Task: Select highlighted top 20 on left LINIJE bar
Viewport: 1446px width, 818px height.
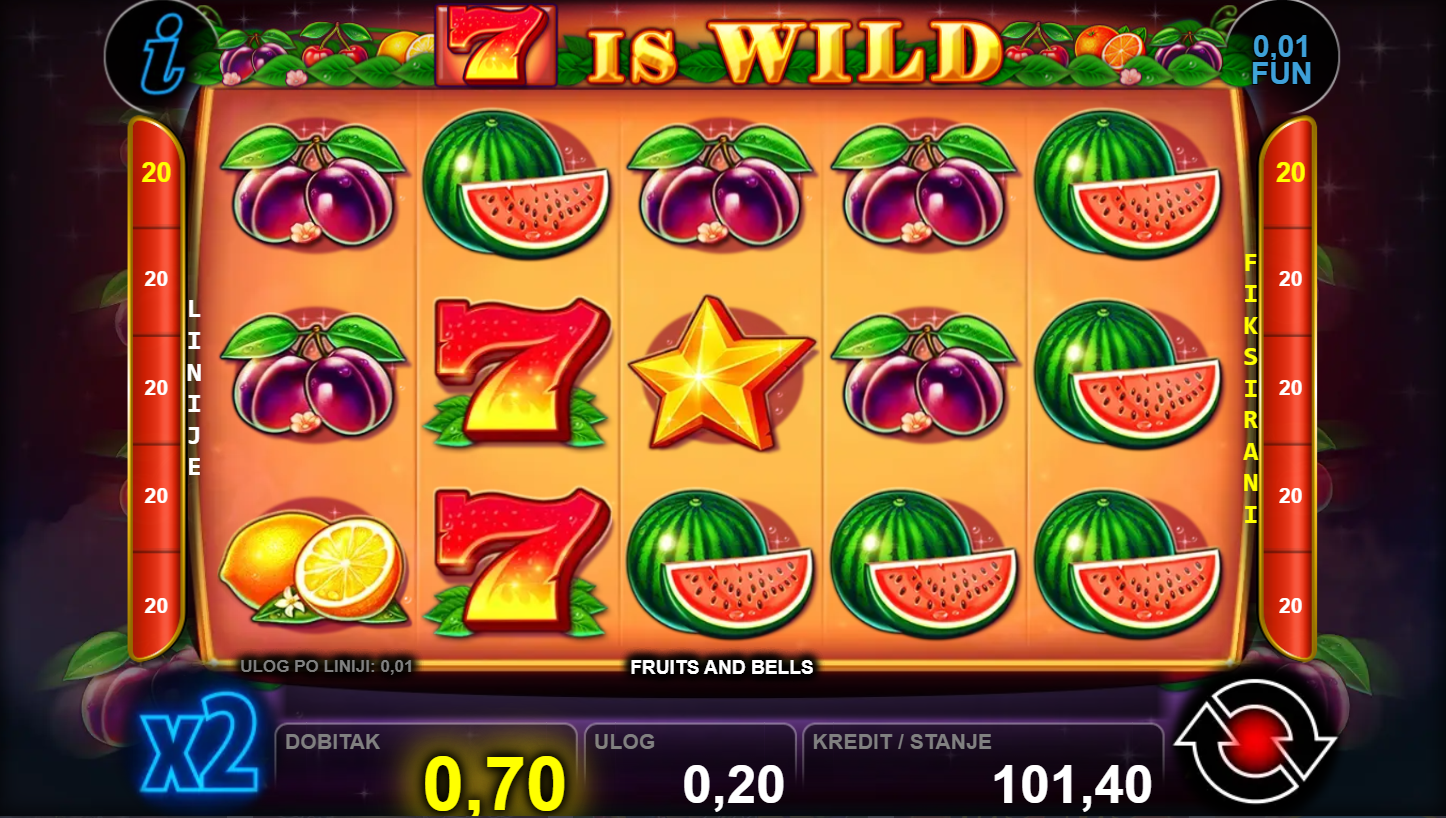Action: (156, 173)
